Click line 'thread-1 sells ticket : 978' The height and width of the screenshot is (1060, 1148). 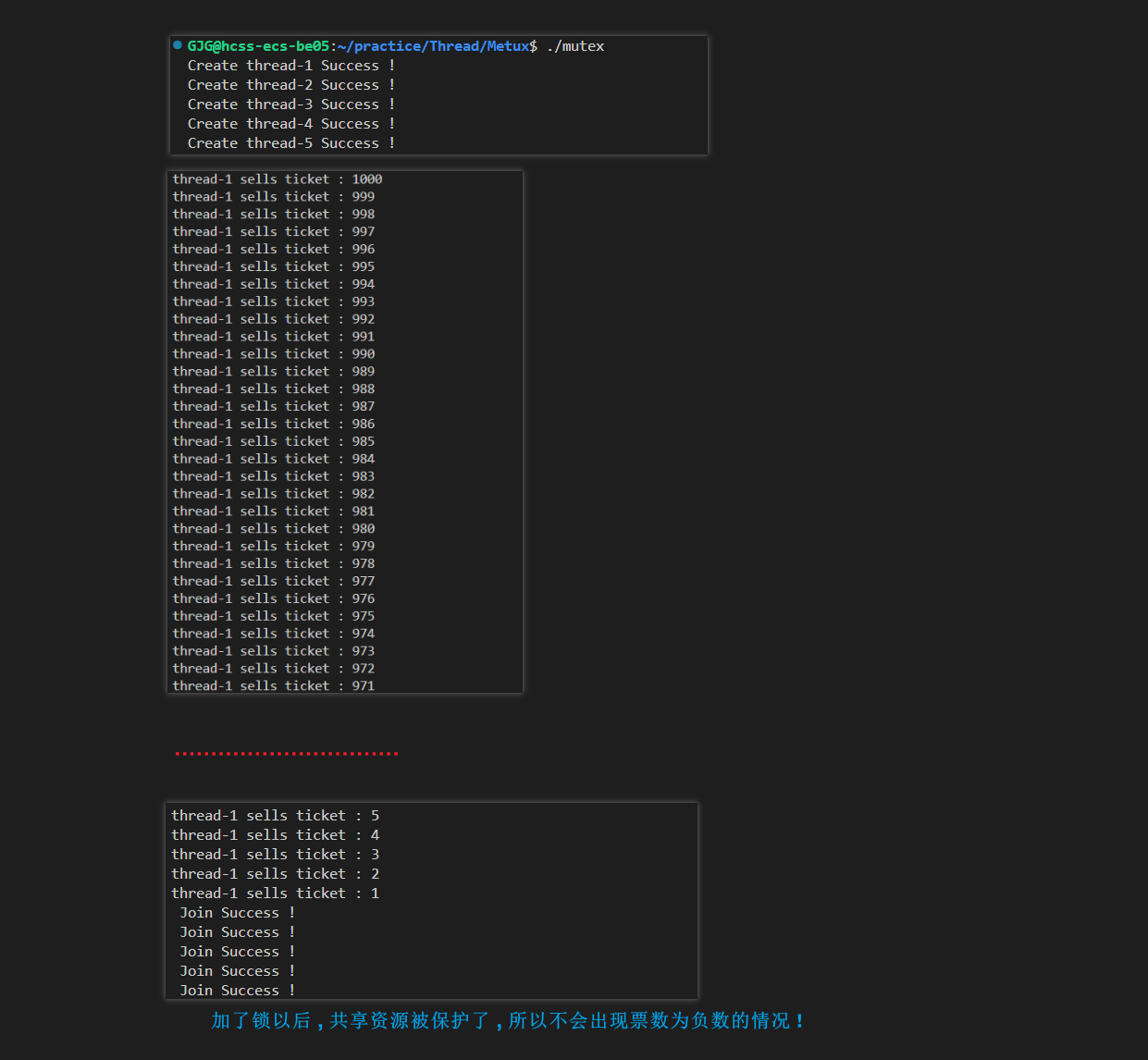(x=274, y=564)
